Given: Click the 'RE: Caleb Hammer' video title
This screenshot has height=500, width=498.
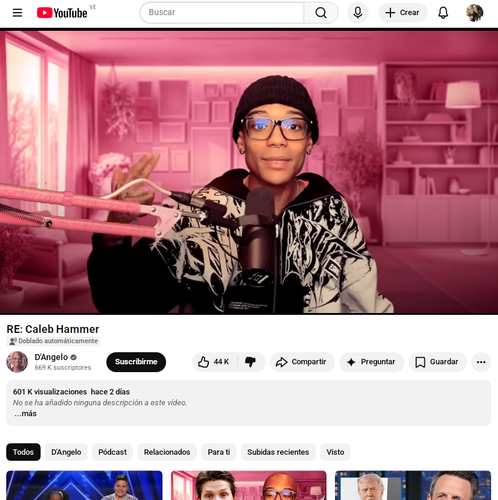Looking at the screenshot, I should click(53, 329).
